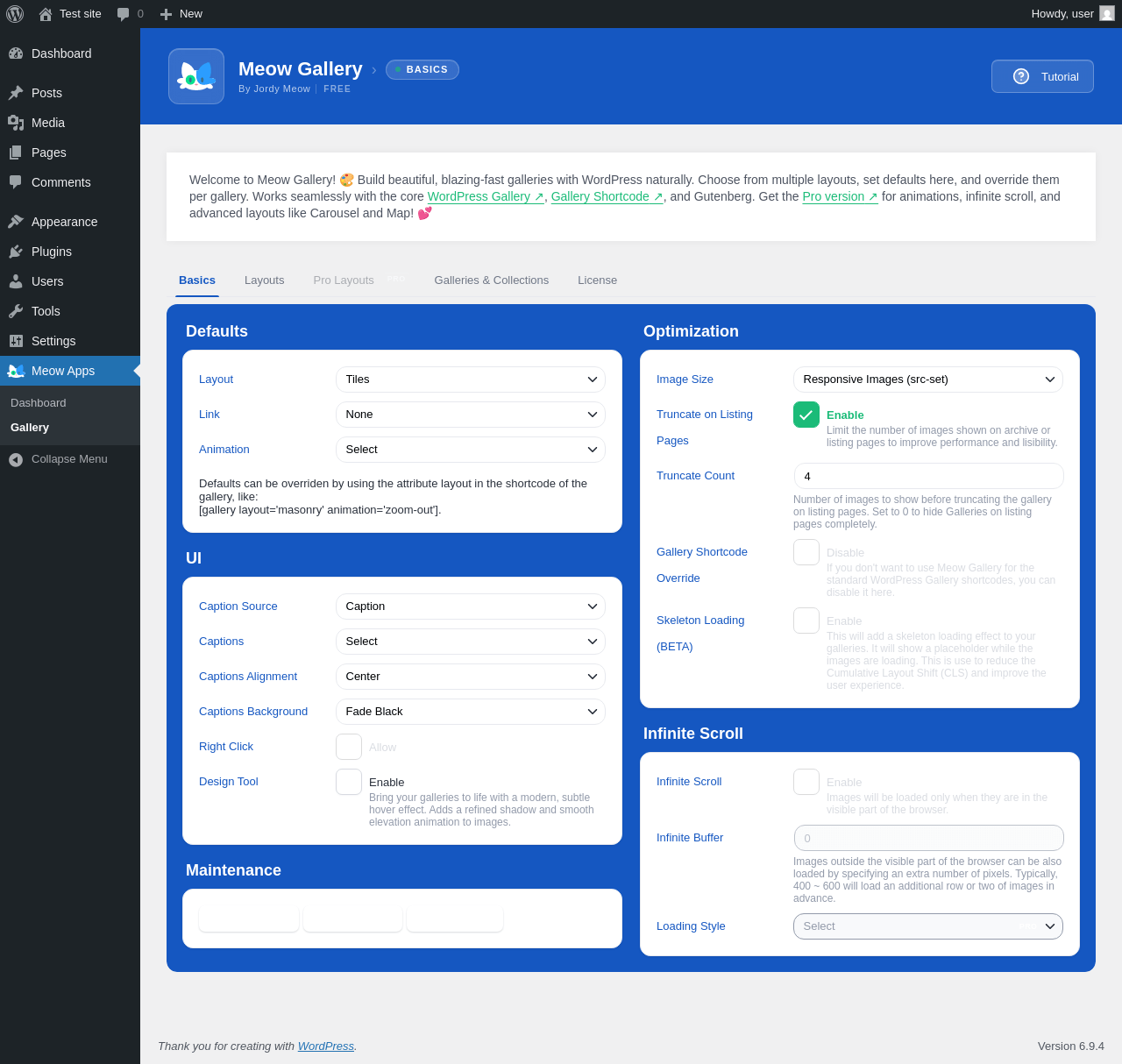Switch to the Basics tab

coord(197,280)
